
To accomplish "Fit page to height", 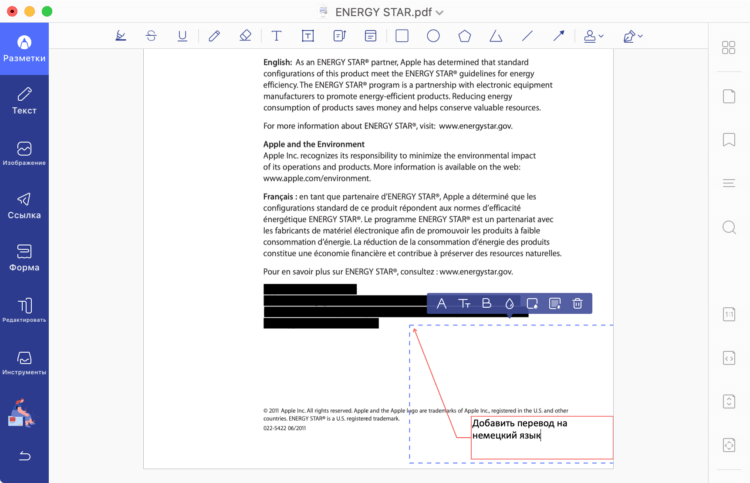I will tap(728, 401).
